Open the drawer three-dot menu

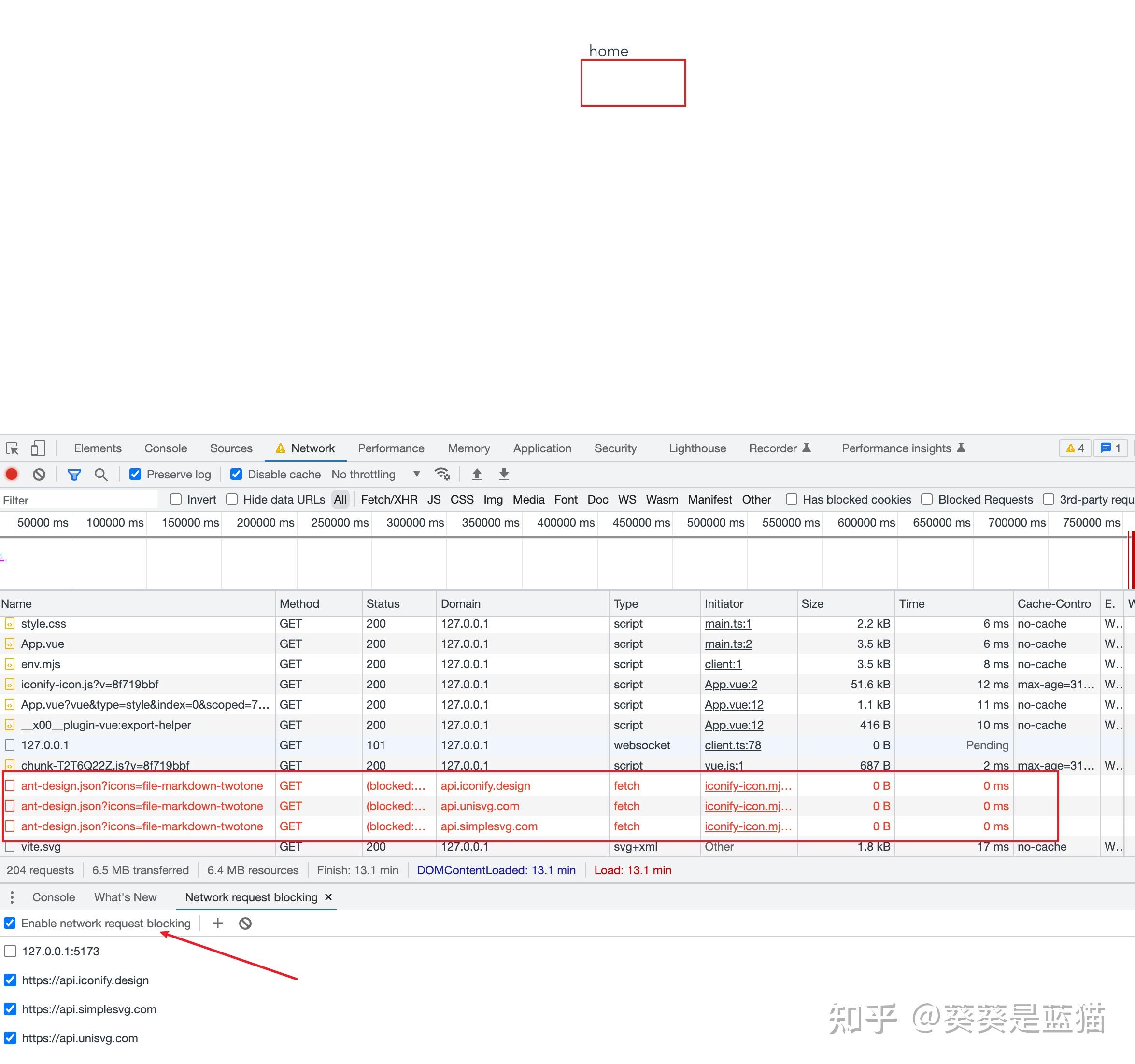(x=12, y=897)
